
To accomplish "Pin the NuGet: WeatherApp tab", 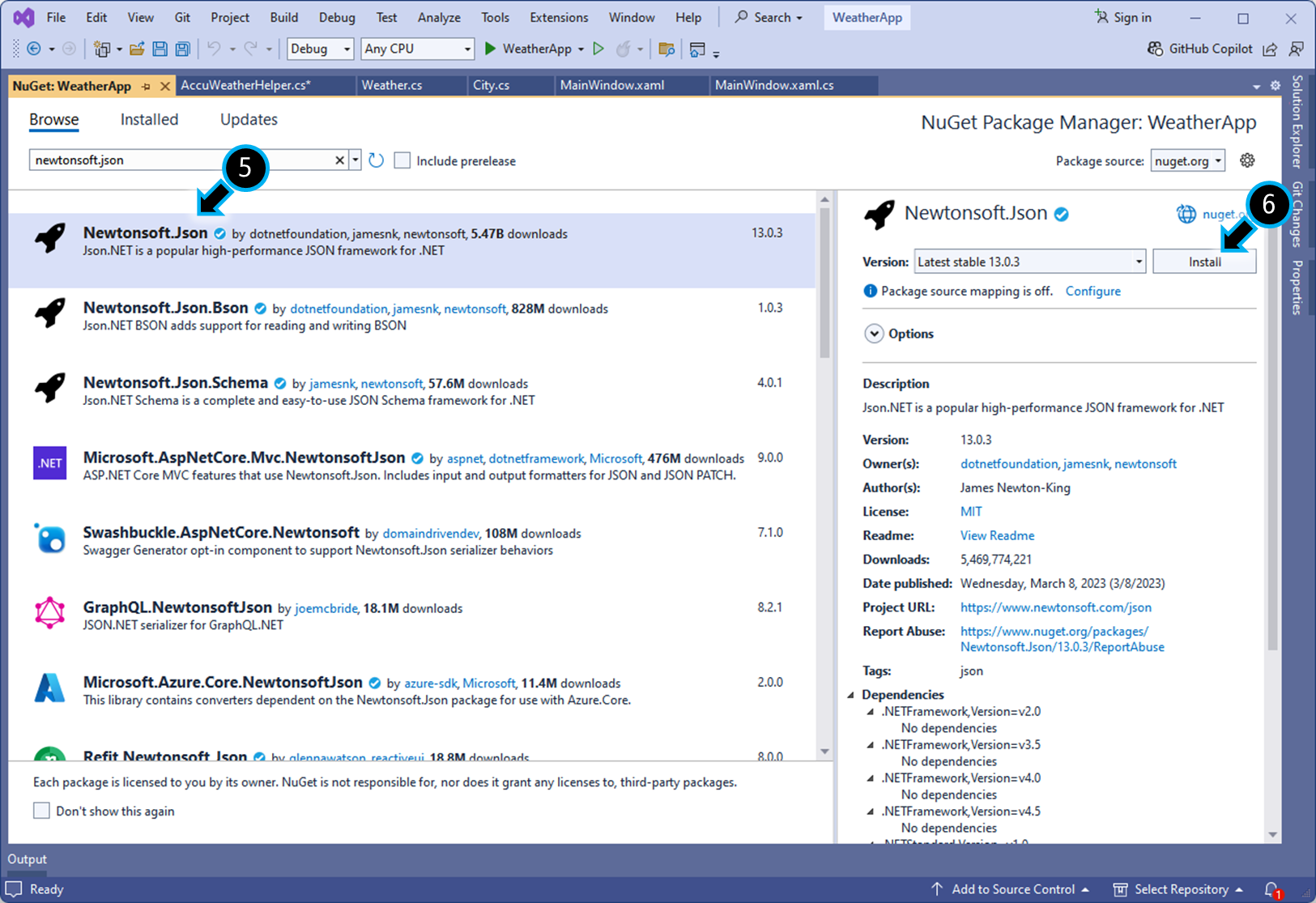I will tap(146, 86).
